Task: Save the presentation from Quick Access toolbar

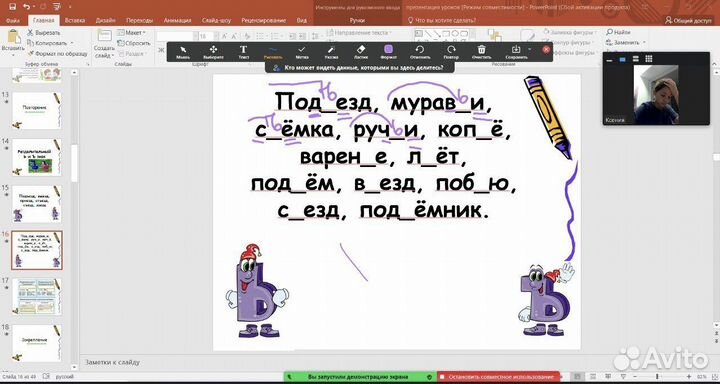Action: coord(13,7)
